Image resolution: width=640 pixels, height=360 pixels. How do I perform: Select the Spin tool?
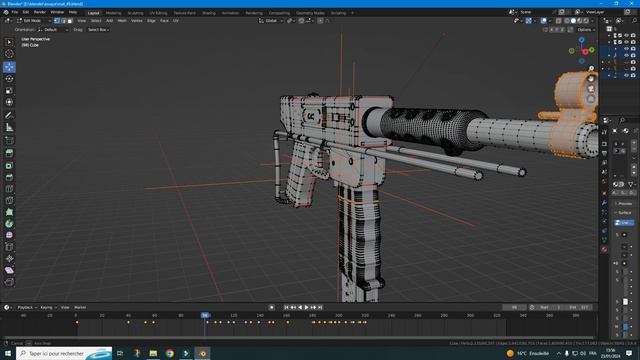[x=9, y=224]
